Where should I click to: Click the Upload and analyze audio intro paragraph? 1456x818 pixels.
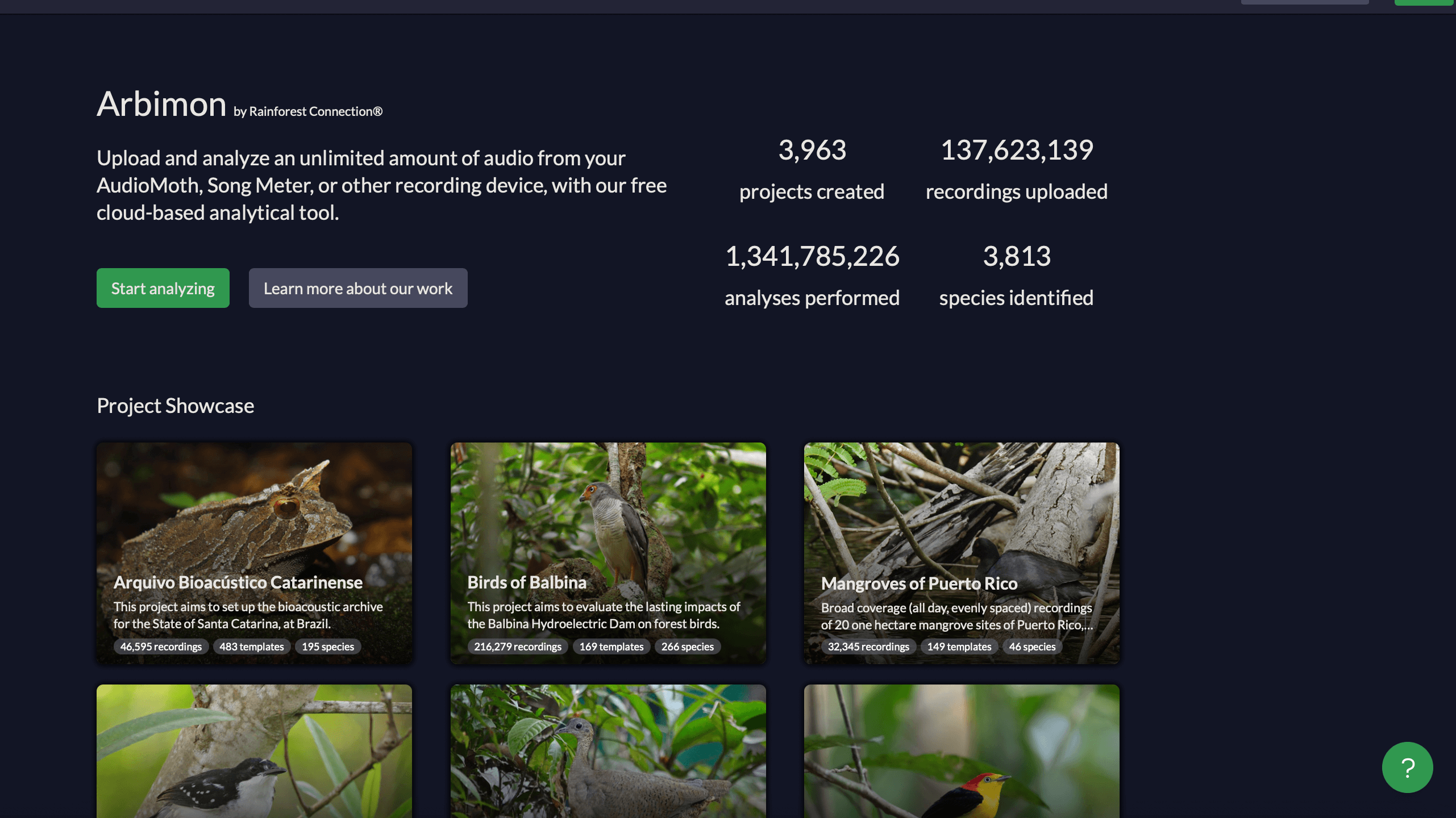click(x=381, y=185)
